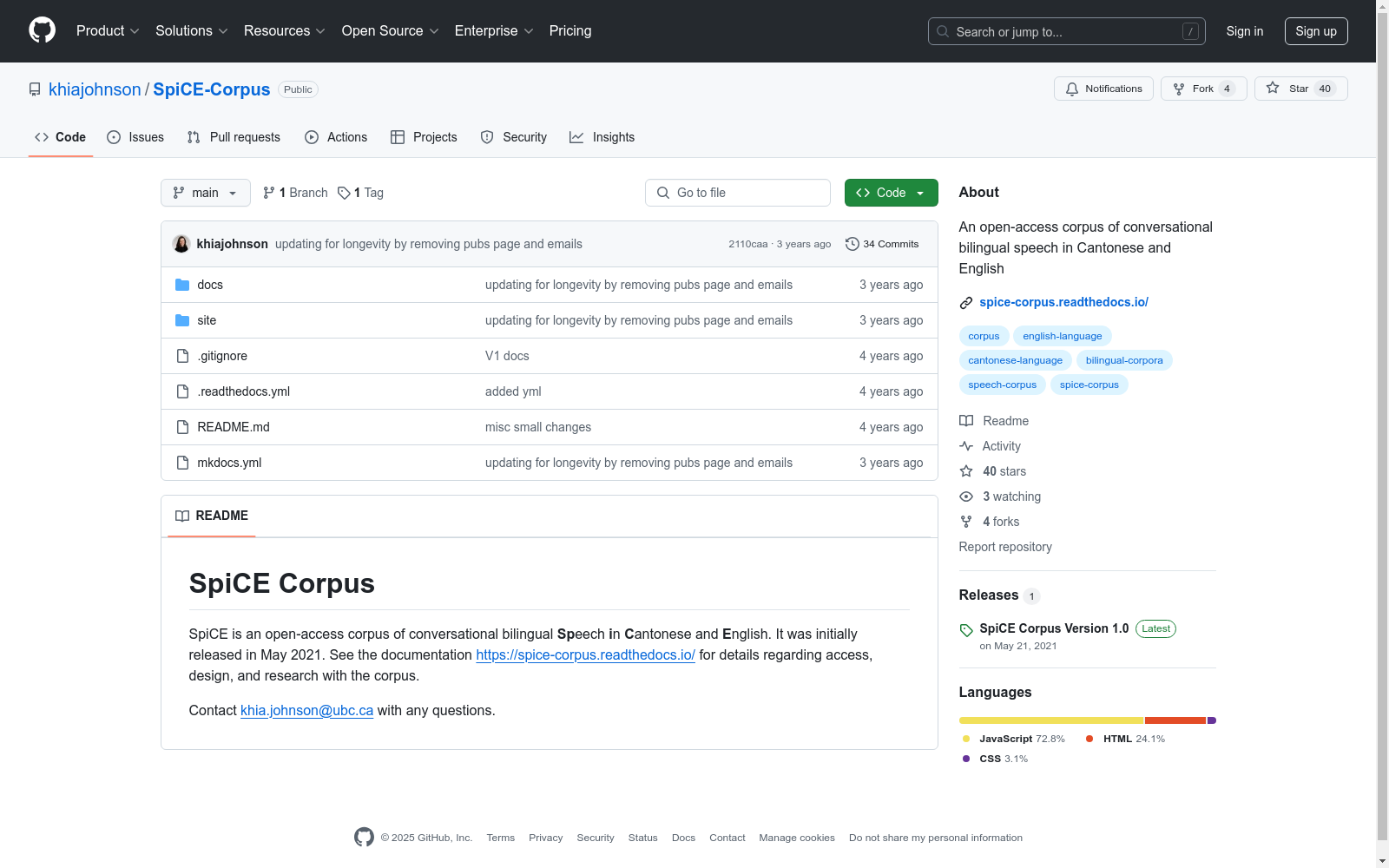The height and width of the screenshot is (868, 1389).
Task: Open the green Code dropdown button
Action: [891, 193]
